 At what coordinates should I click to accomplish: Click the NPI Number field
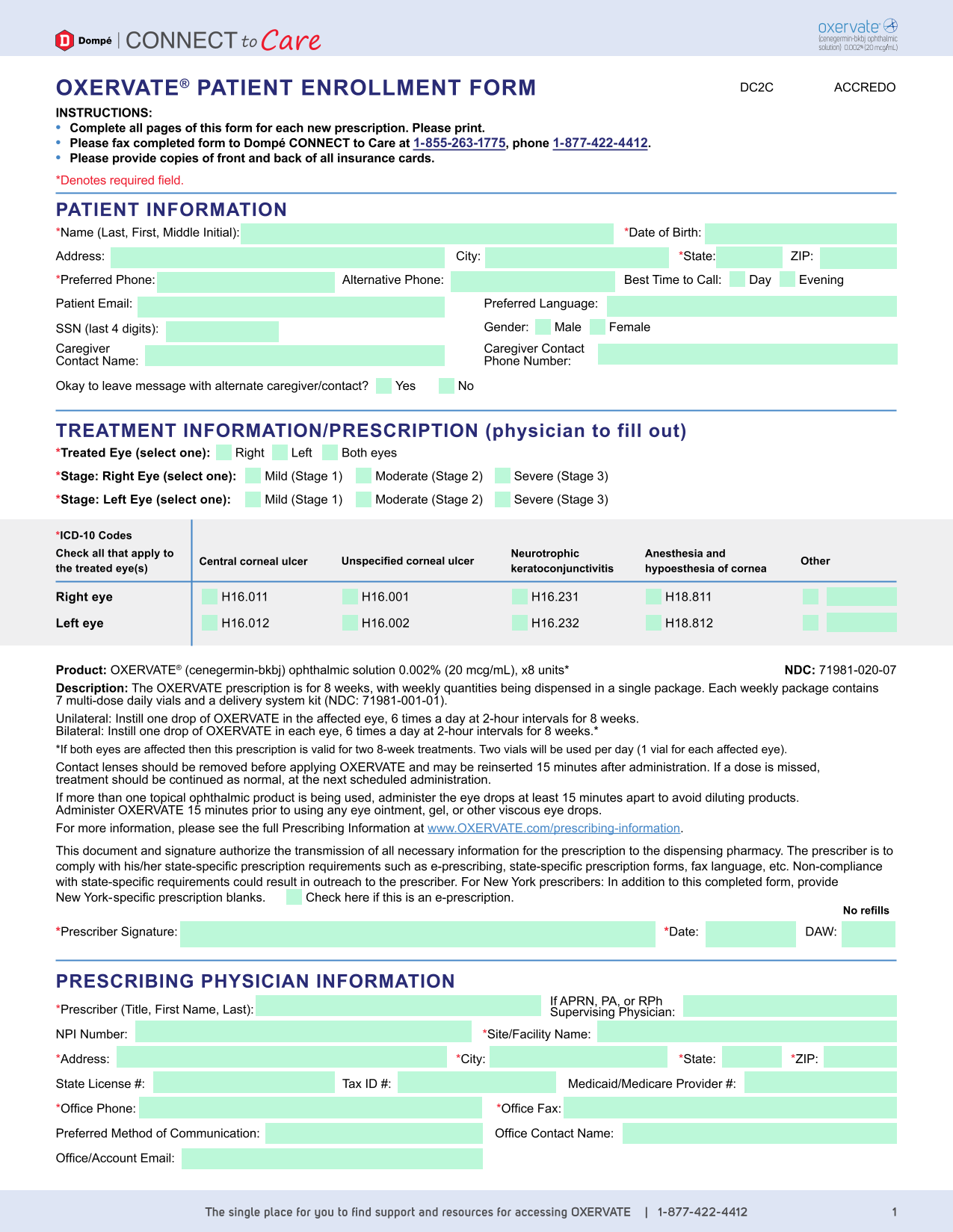(303, 1032)
